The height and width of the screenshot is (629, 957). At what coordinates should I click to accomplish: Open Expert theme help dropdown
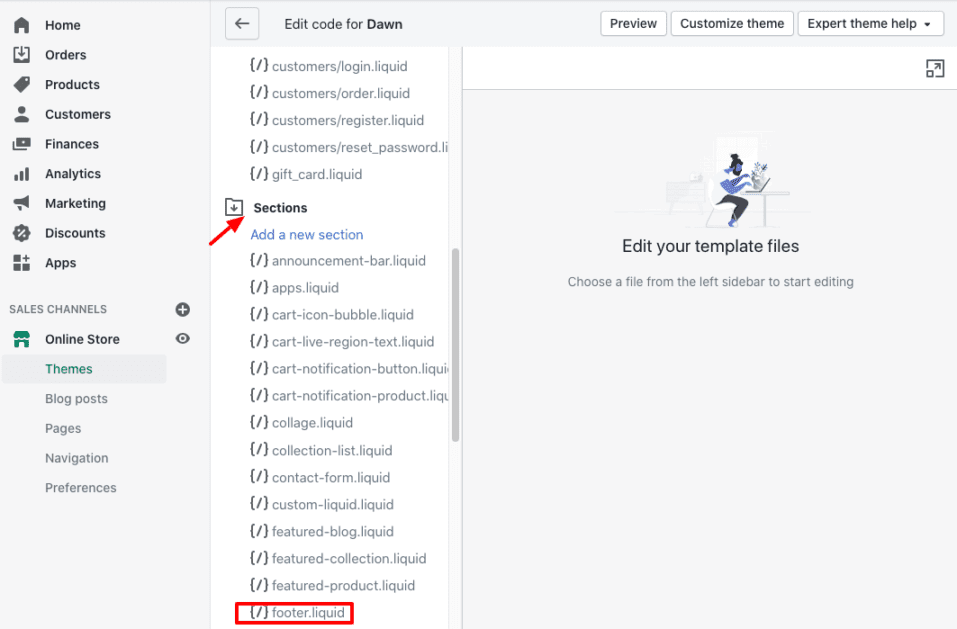point(870,24)
